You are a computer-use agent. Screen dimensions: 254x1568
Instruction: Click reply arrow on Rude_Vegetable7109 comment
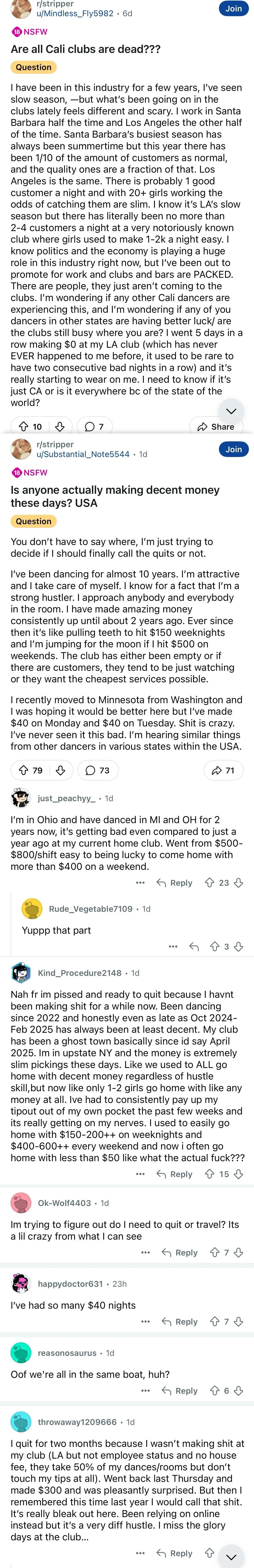click(195, 946)
